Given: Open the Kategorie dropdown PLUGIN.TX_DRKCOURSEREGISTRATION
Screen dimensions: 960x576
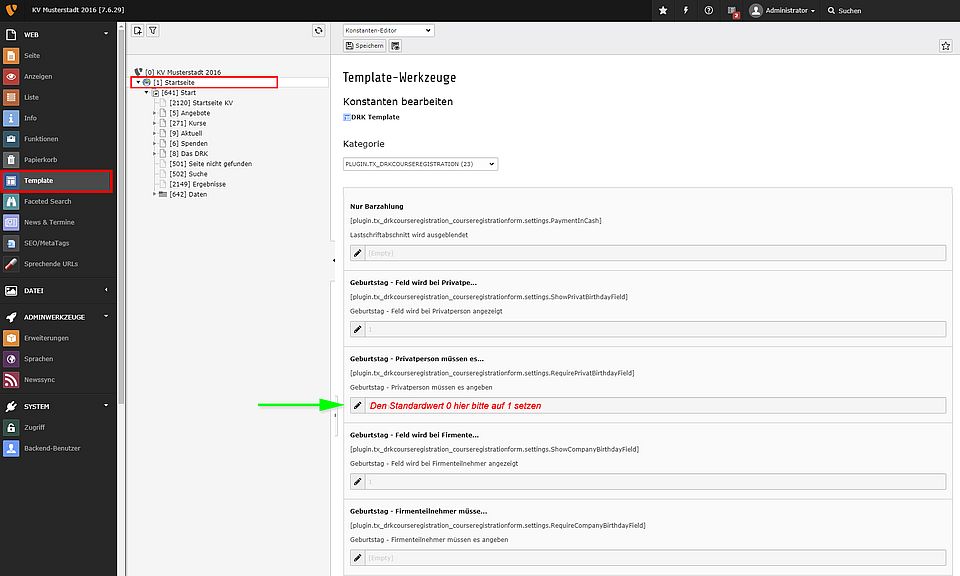Looking at the screenshot, I should coord(420,164).
